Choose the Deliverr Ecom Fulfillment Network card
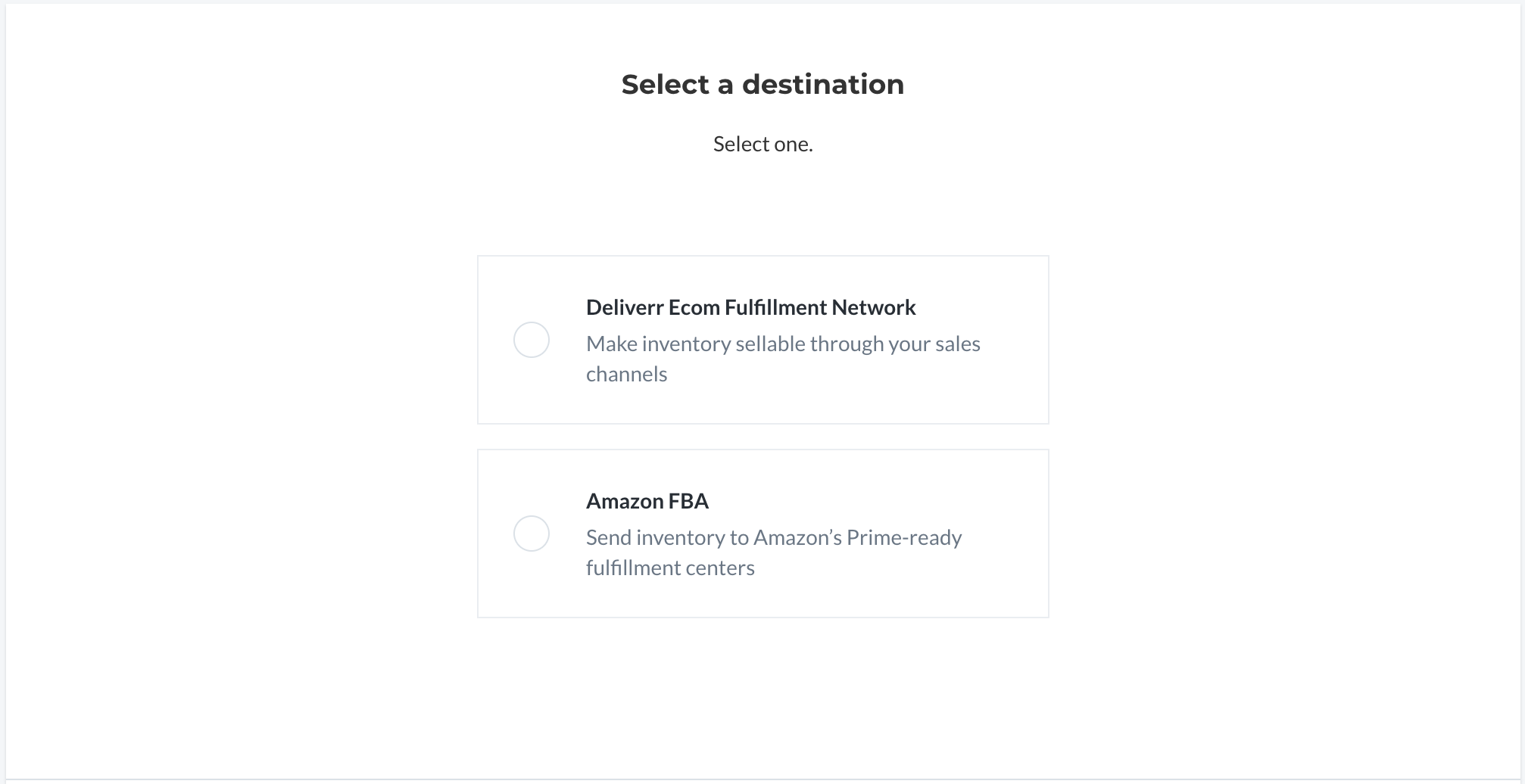Screen dimensions: 1525x784 pyautogui.click(x=763, y=340)
